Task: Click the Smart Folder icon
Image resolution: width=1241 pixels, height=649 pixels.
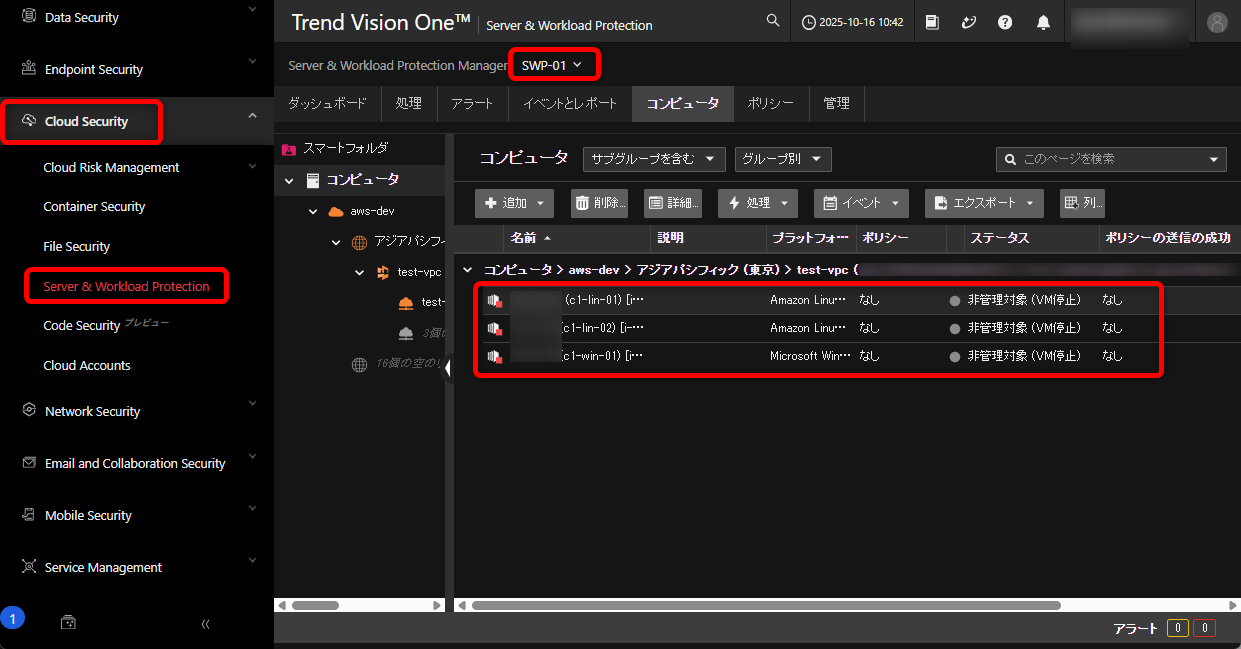Action: click(289, 148)
